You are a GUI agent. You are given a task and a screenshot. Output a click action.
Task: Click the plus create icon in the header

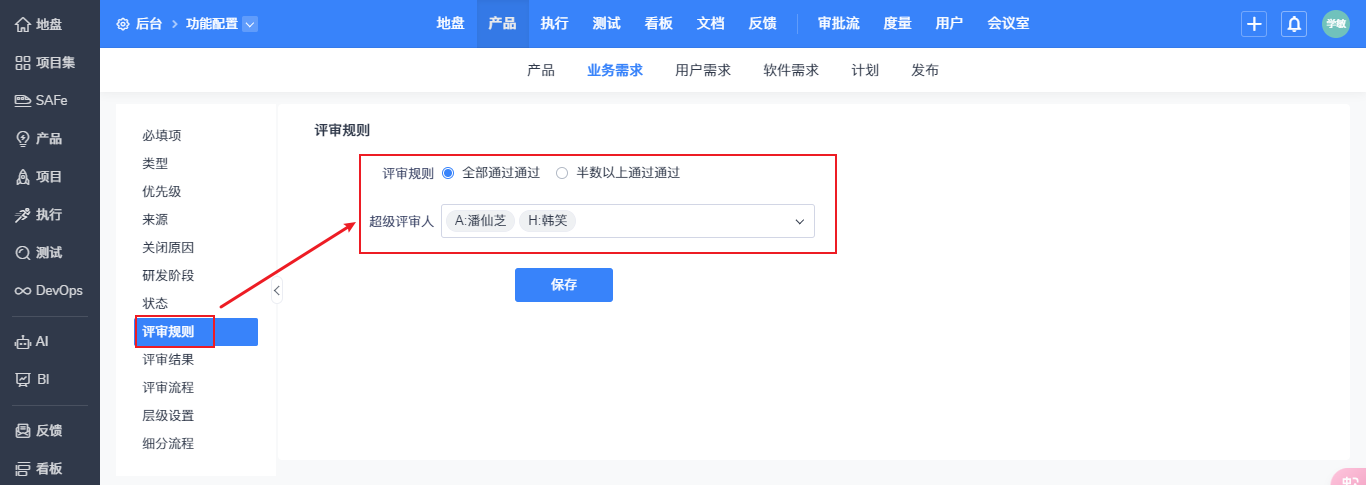(1254, 24)
